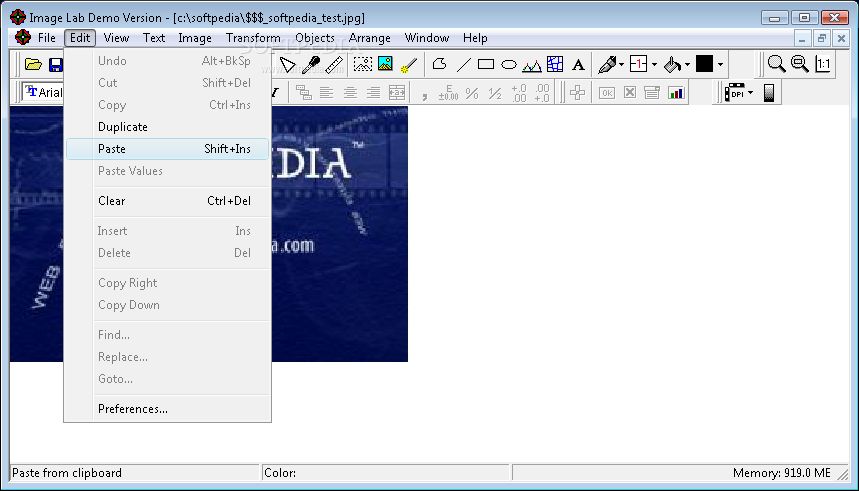
Task: Choose Paste from the Edit menu
Action: pyautogui.click(x=168, y=149)
